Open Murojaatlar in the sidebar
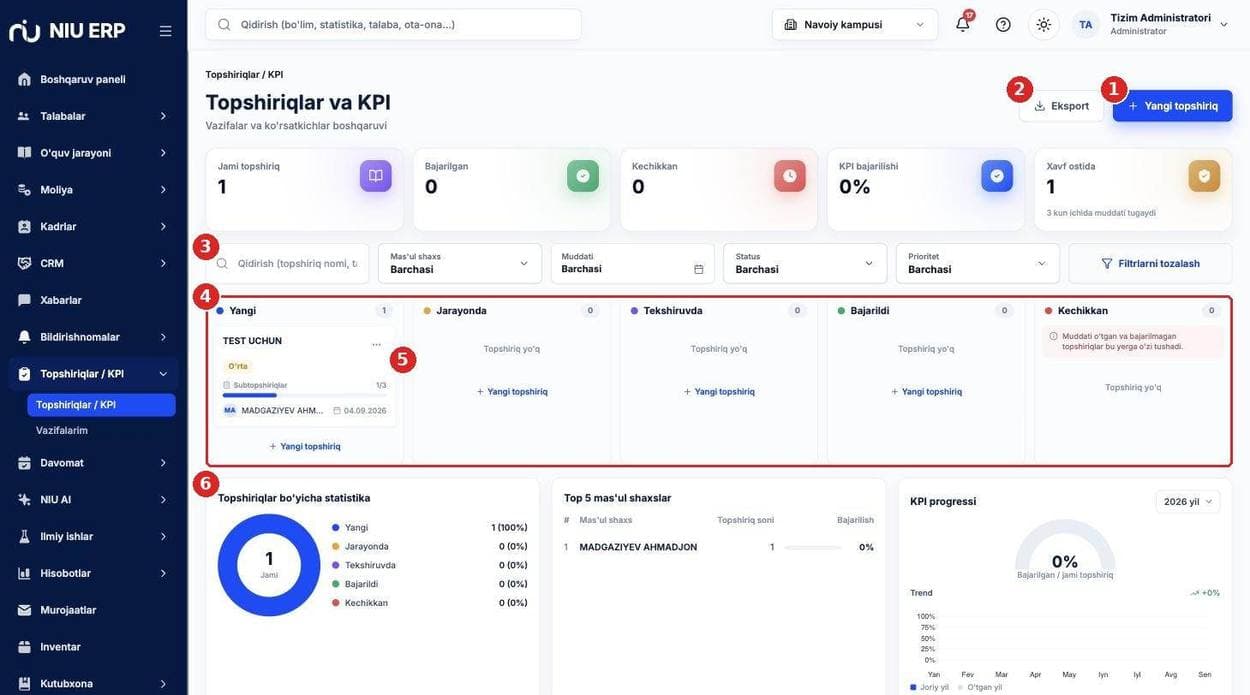This screenshot has width=1250, height=695. [94, 610]
